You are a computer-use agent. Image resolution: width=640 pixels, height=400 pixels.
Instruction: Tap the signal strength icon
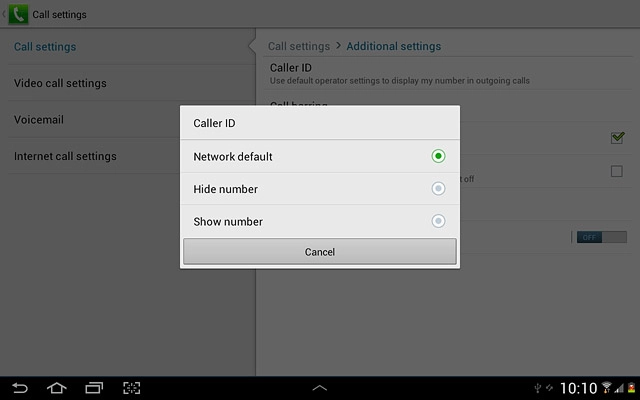click(x=619, y=388)
